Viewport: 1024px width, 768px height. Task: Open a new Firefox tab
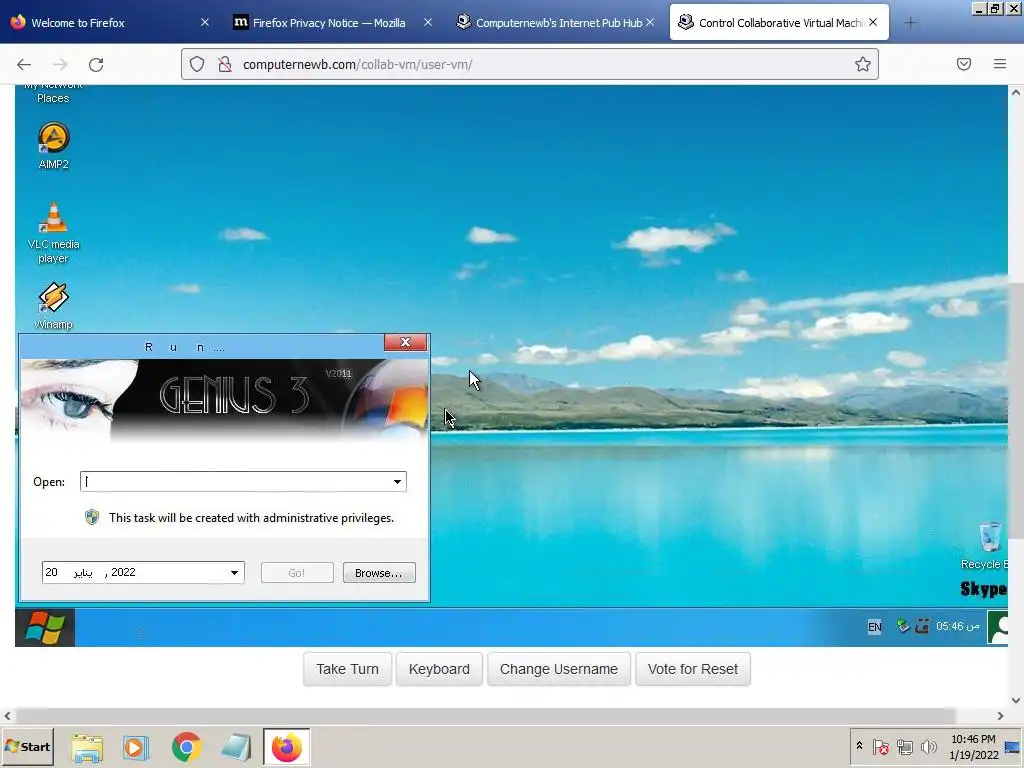tap(910, 23)
